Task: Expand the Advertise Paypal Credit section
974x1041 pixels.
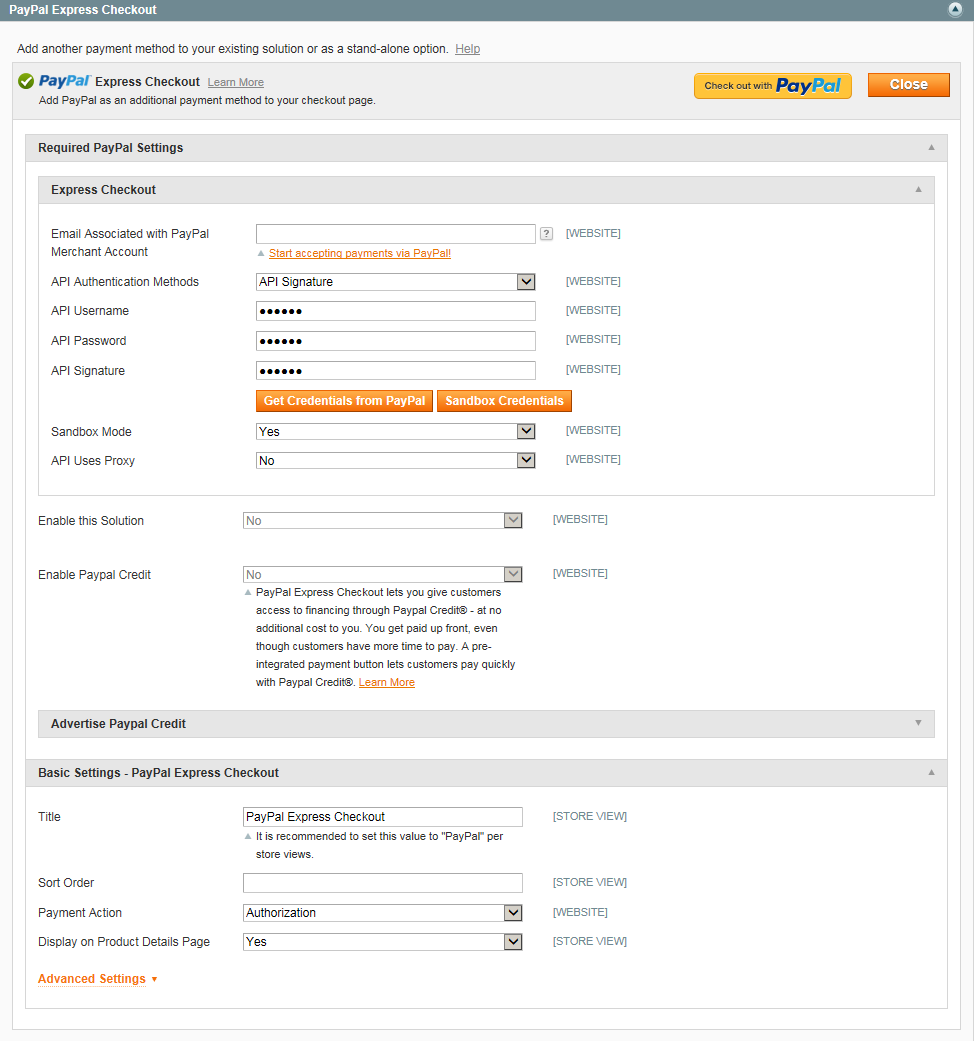Action: [x=486, y=724]
